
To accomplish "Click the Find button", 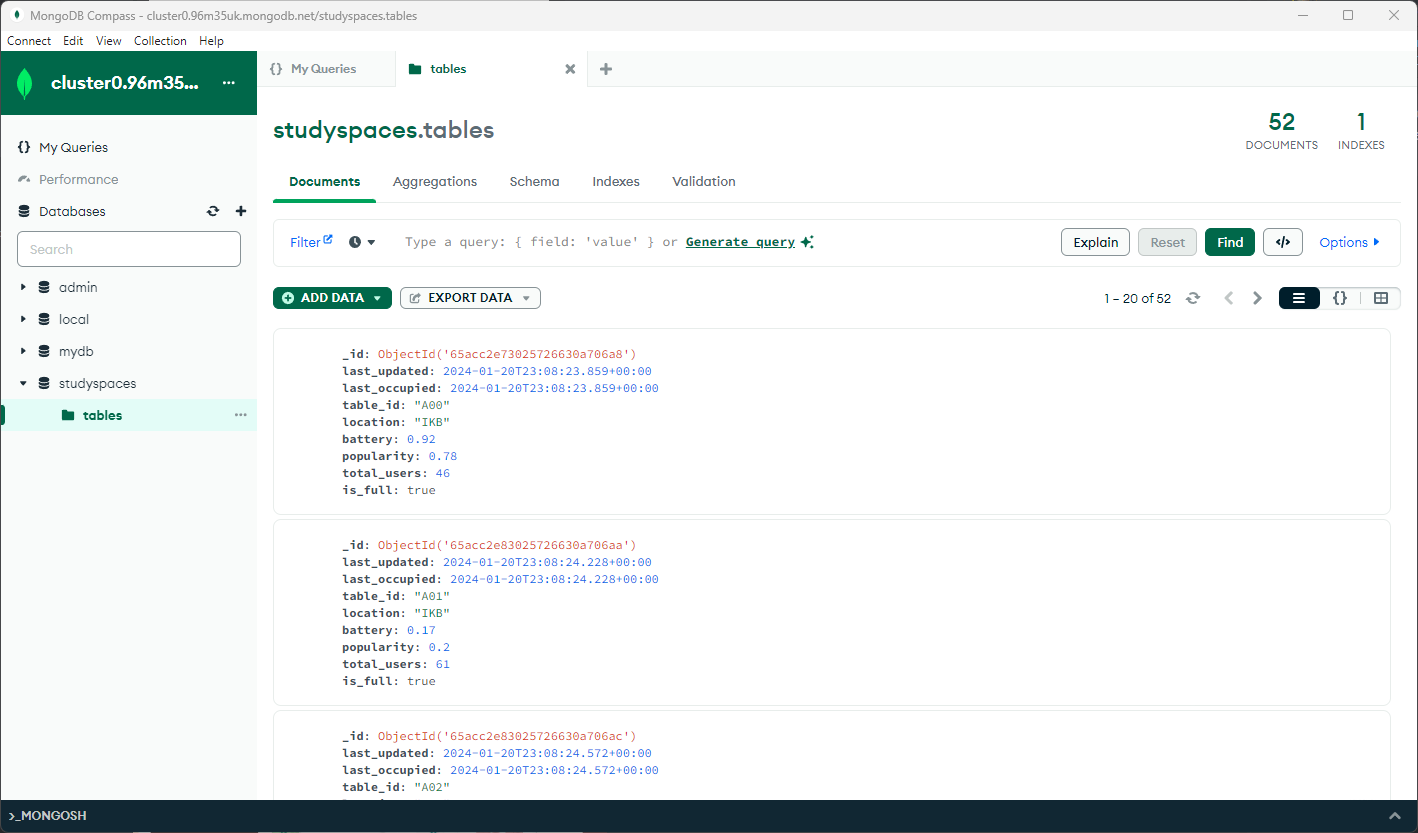I will click(1230, 242).
